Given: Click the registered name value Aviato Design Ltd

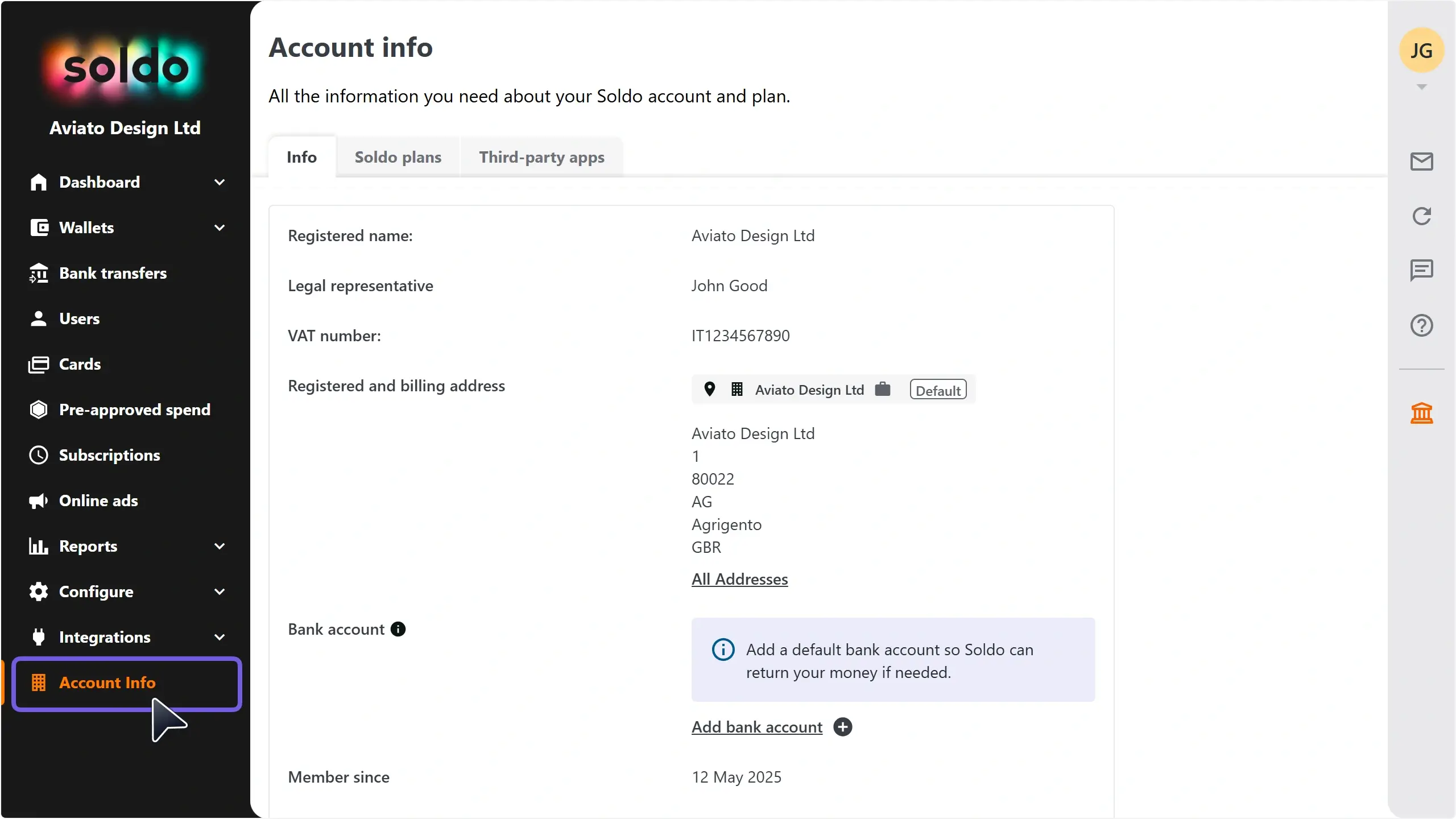Looking at the screenshot, I should tap(753, 235).
